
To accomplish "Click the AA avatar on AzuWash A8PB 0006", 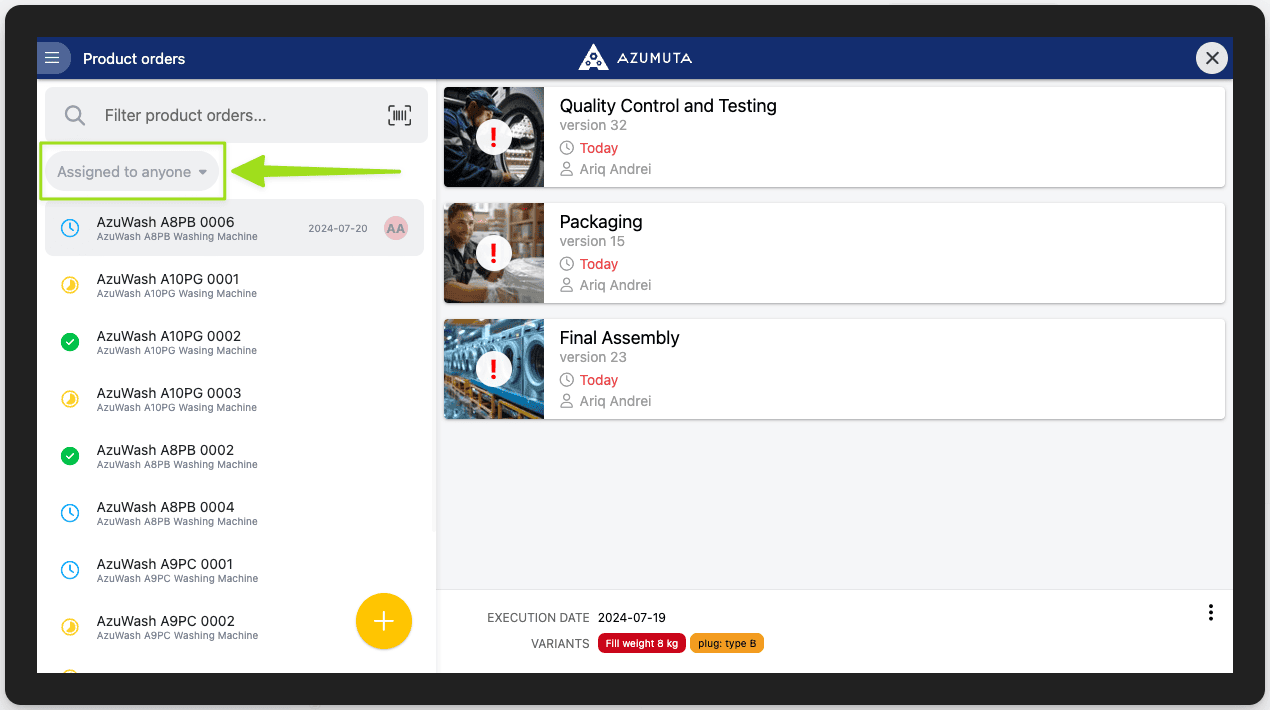I will click(395, 227).
